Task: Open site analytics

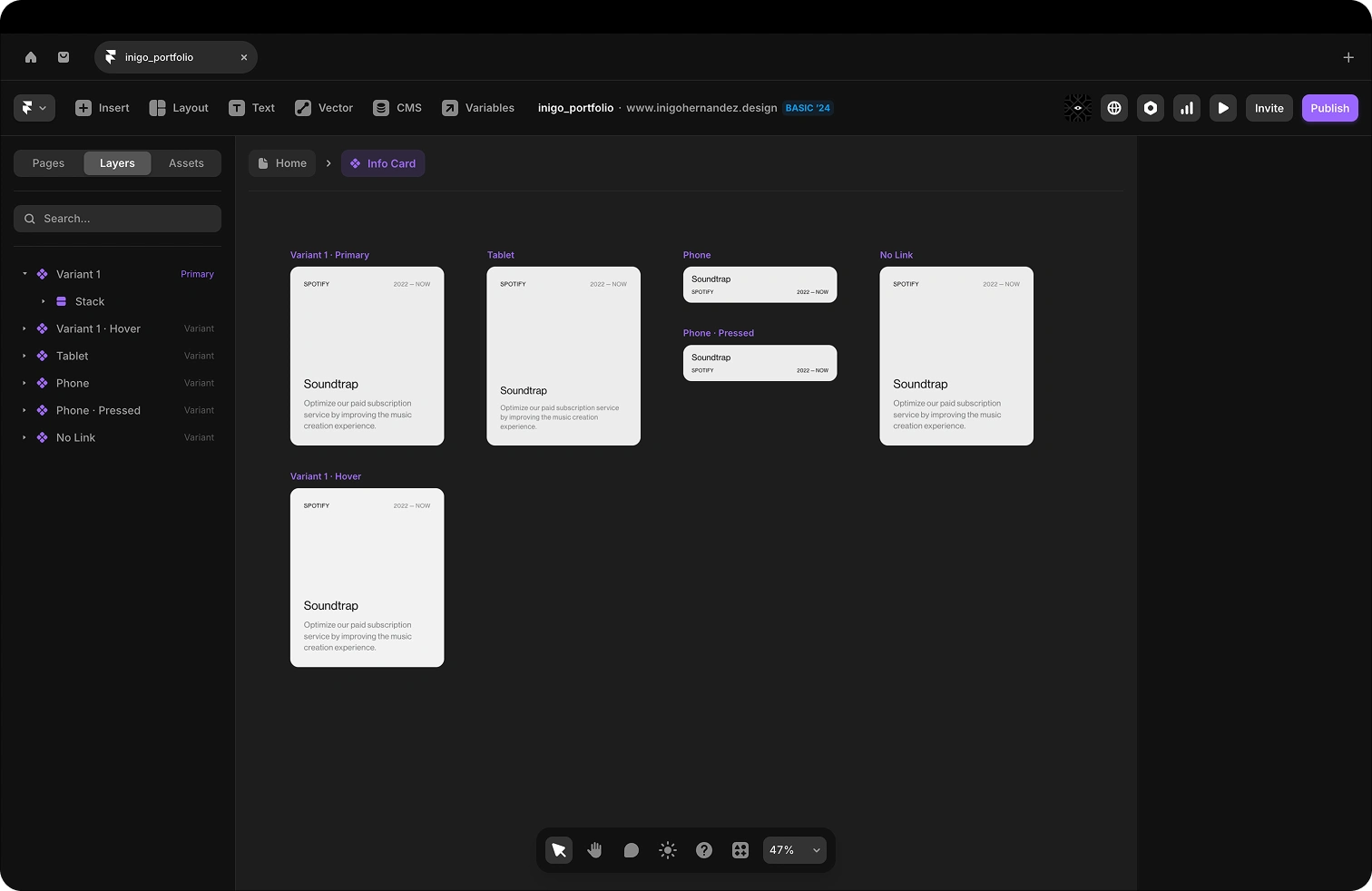Action: pyautogui.click(x=1186, y=107)
